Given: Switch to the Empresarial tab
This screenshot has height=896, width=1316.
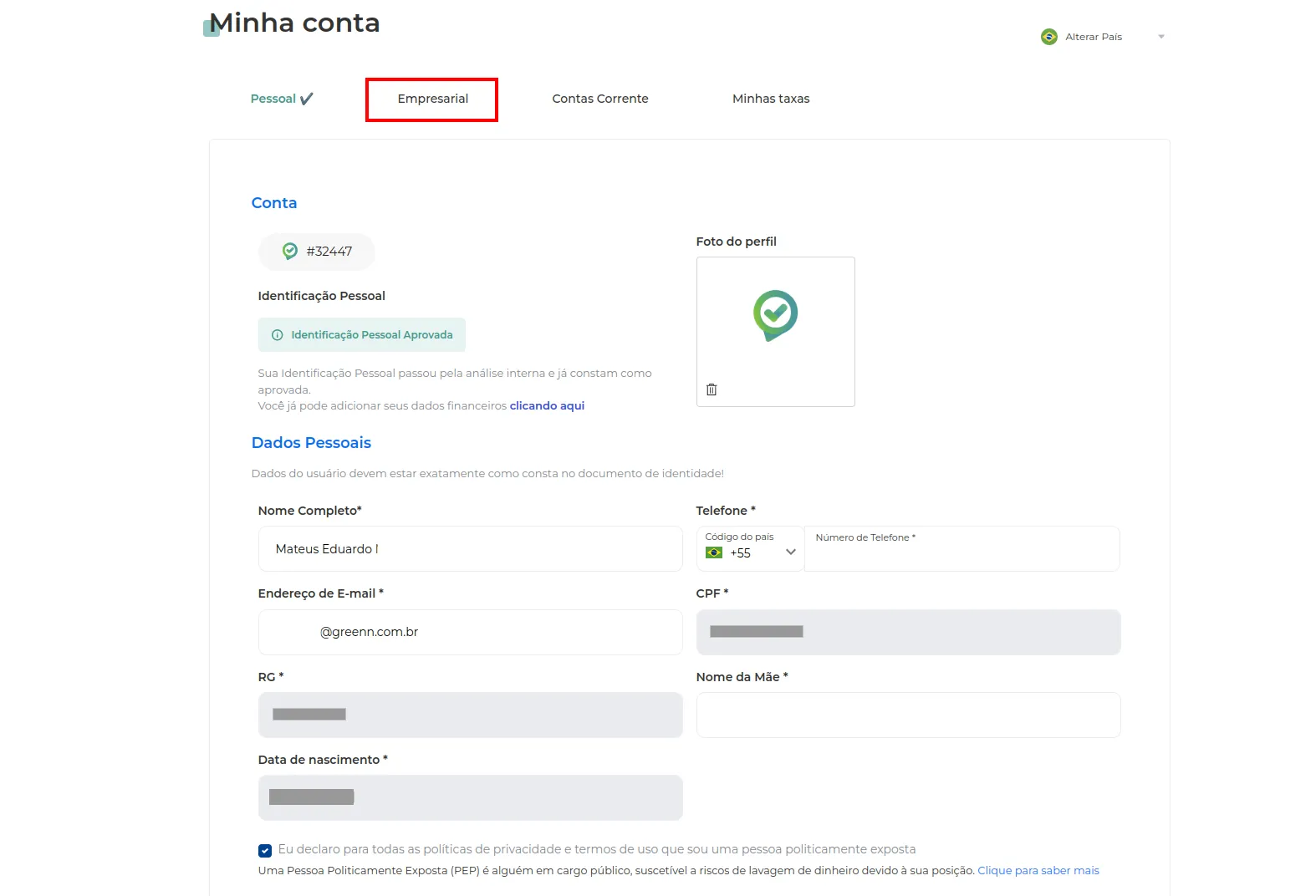Looking at the screenshot, I should point(432,99).
